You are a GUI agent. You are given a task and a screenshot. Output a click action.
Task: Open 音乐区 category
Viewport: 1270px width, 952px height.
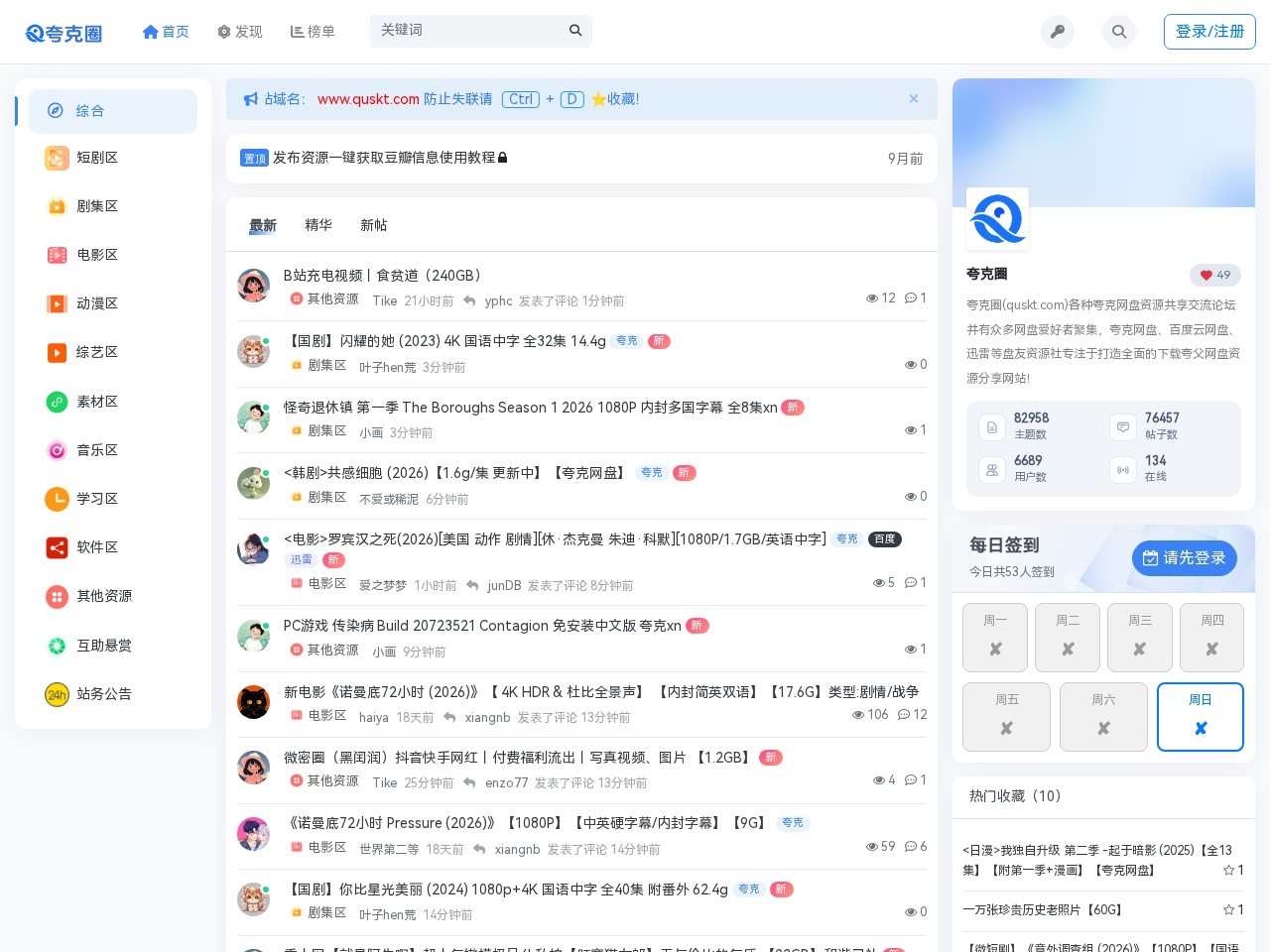click(x=113, y=450)
